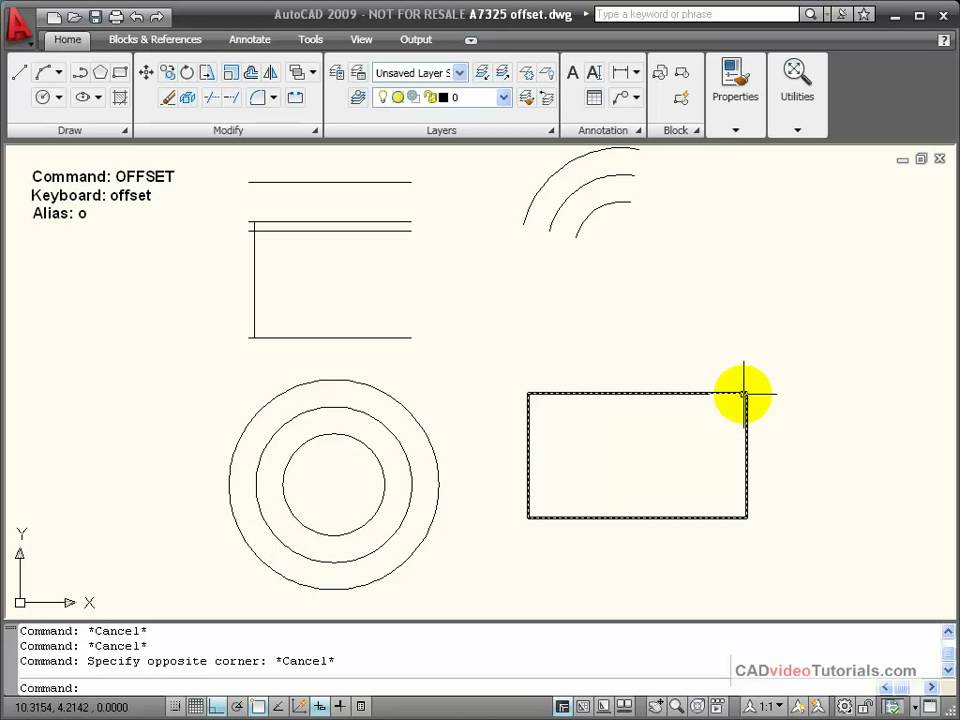Image resolution: width=960 pixels, height=720 pixels.
Task: Open the fillet dropdown arrow
Action: [274, 97]
